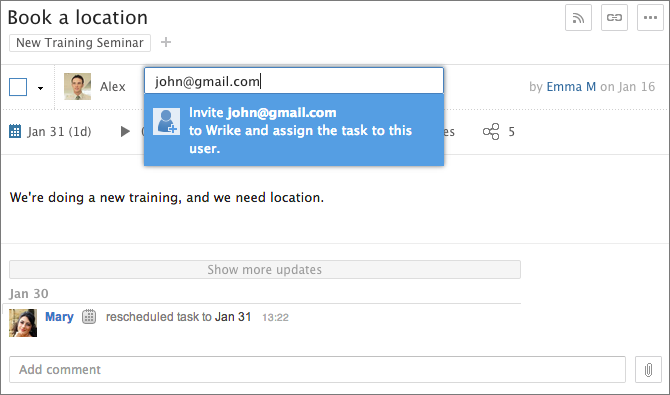Click the assignee email input field
670x395 pixels.
click(x=294, y=81)
